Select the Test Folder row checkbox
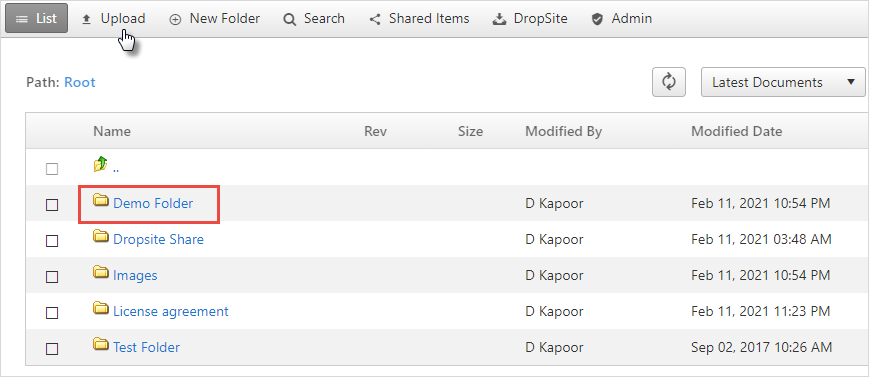The width and height of the screenshot is (869, 377). pyautogui.click(x=52, y=349)
